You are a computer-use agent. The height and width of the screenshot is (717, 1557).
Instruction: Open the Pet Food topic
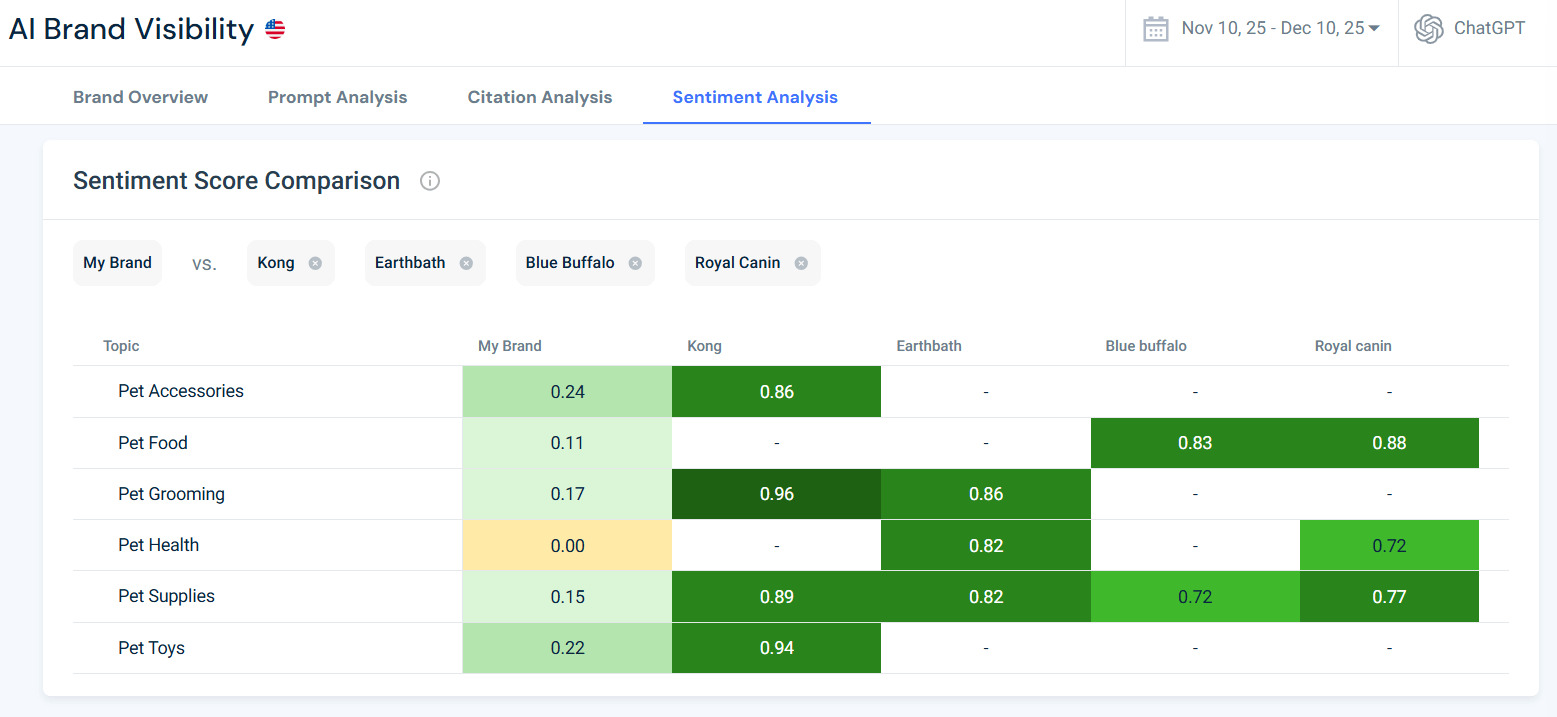[x=152, y=442]
